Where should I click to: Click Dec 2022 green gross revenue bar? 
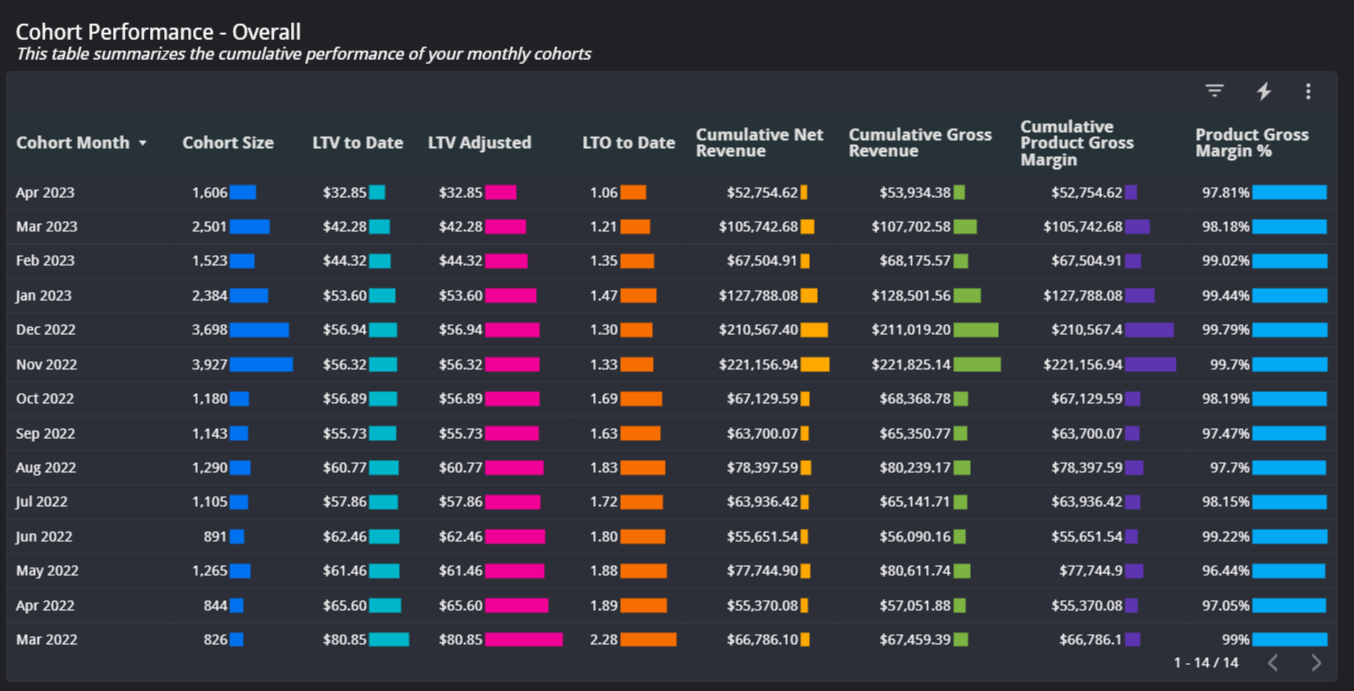[x=975, y=330]
